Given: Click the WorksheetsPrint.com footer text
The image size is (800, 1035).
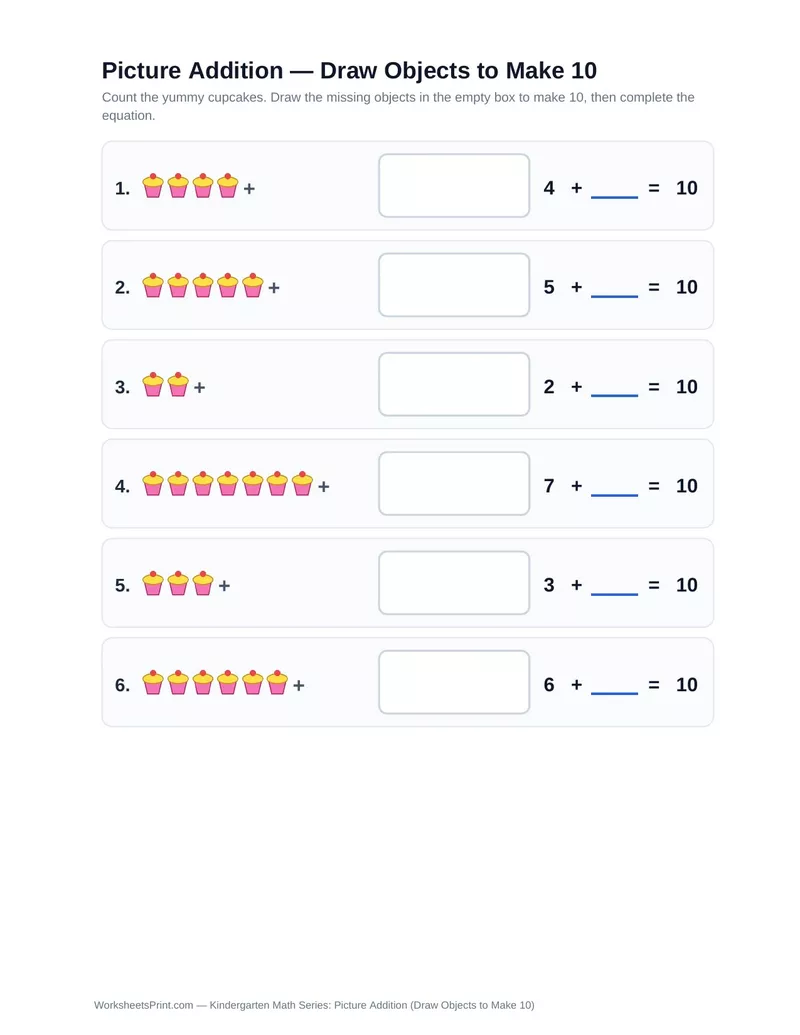Looking at the screenshot, I should click(314, 1005).
